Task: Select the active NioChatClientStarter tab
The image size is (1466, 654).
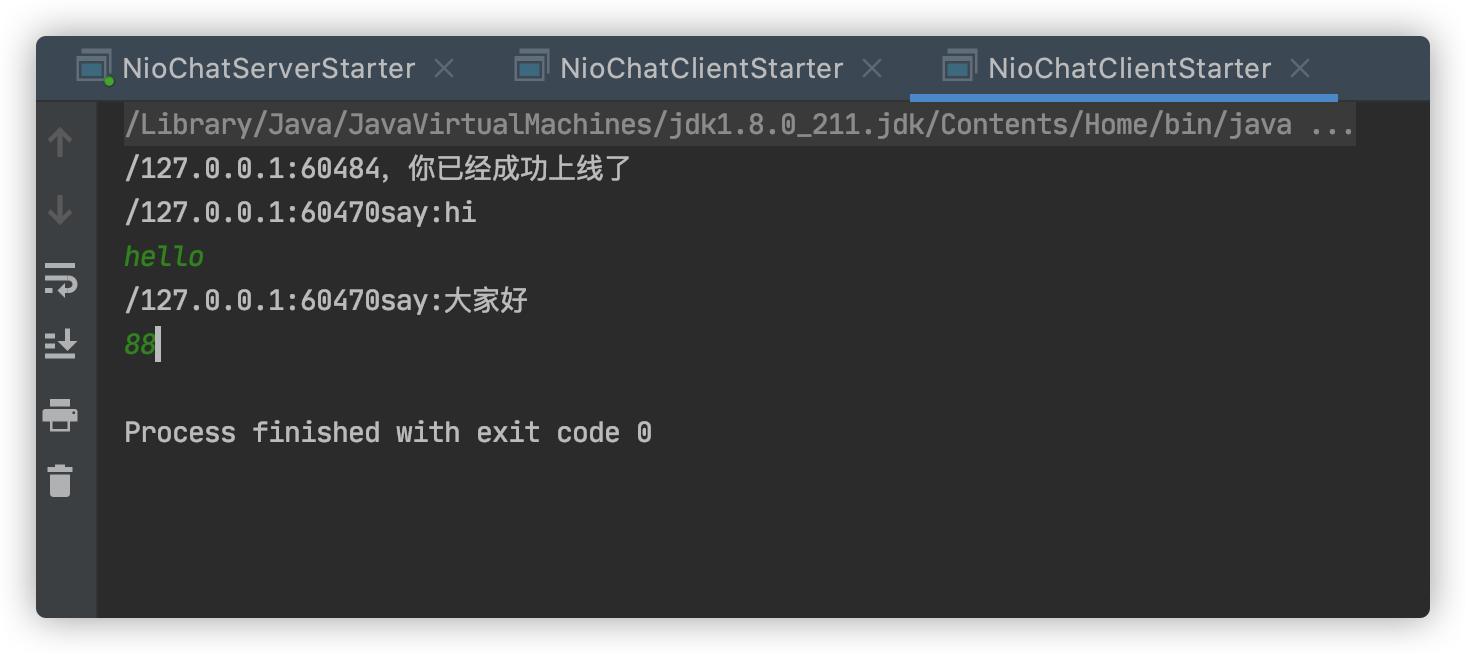Action: click(x=1129, y=68)
